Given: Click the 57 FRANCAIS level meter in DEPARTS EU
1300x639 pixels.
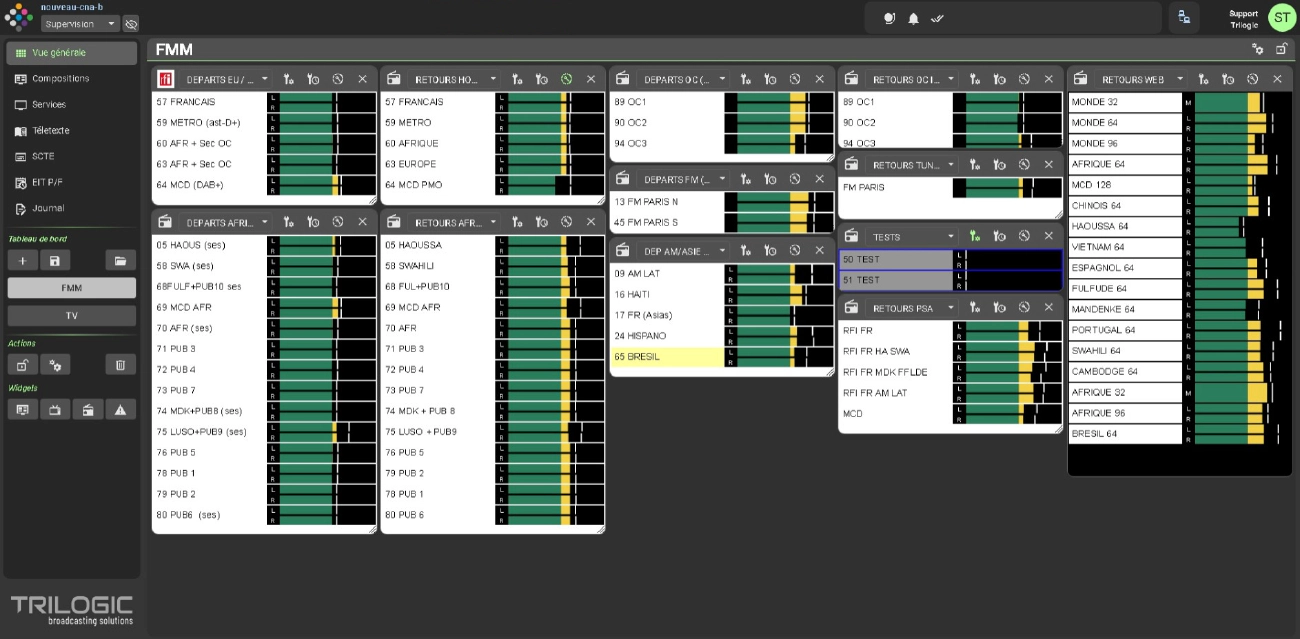Looking at the screenshot, I should (322, 102).
